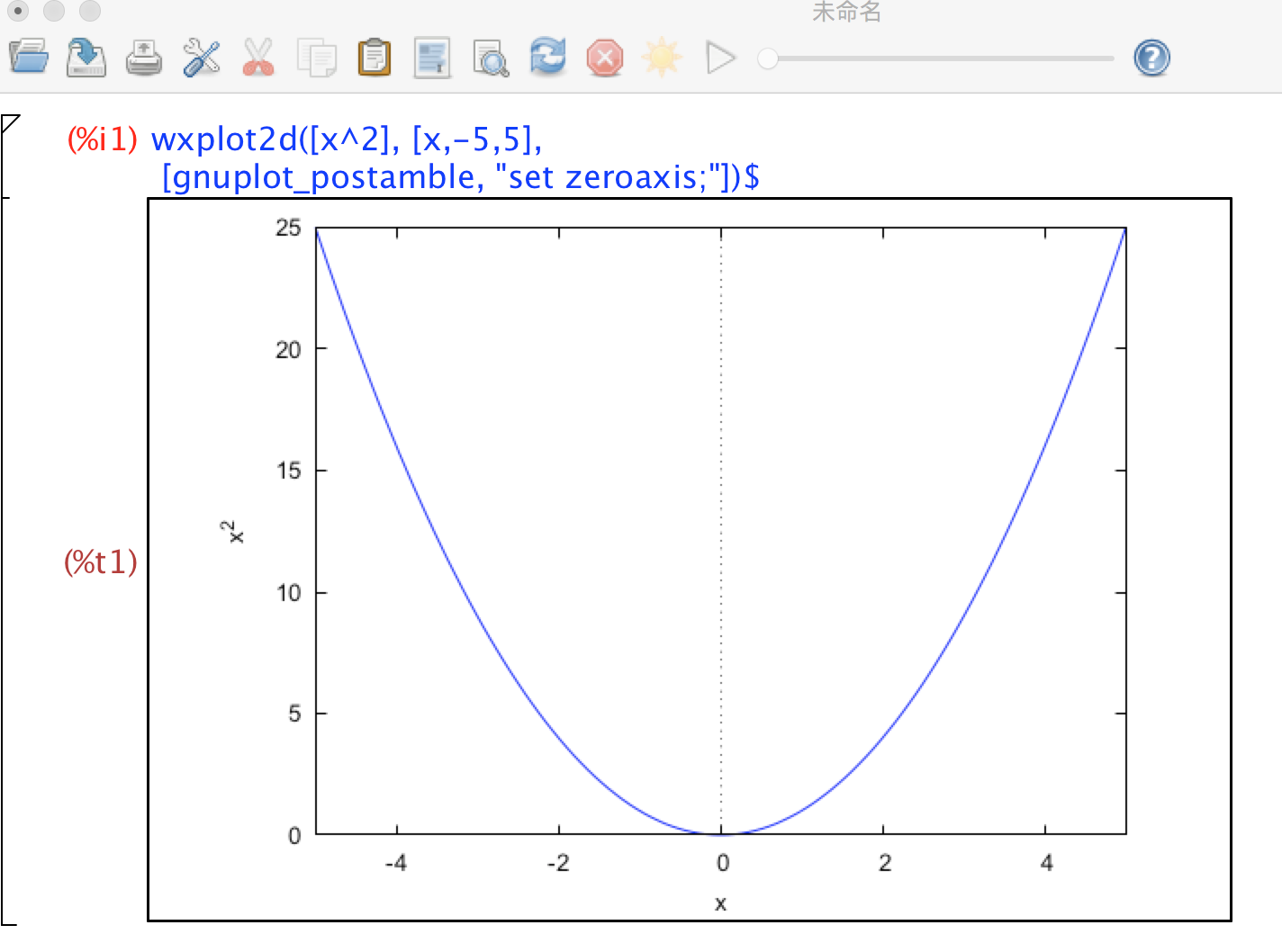Open find with the magnifier icon
Screen dimensions: 1282x952
click(491, 58)
